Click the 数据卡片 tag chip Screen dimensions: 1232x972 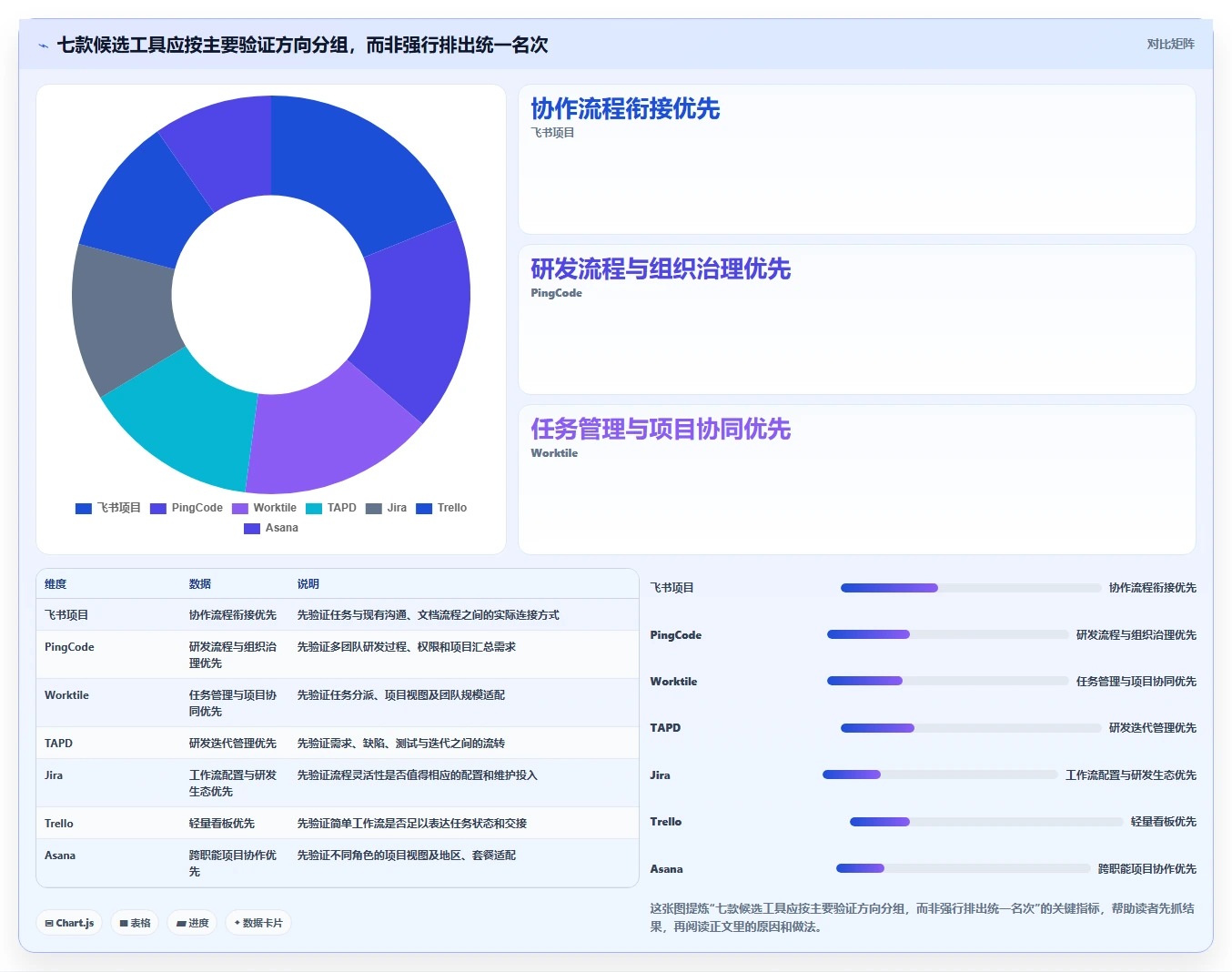pos(258,923)
